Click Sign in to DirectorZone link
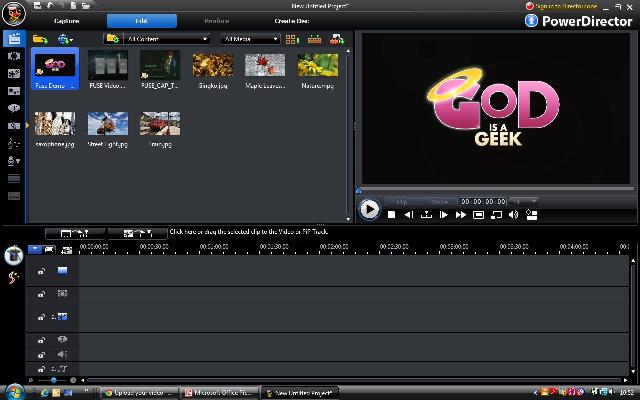Image resolution: width=640 pixels, height=400 pixels. (566, 6)
